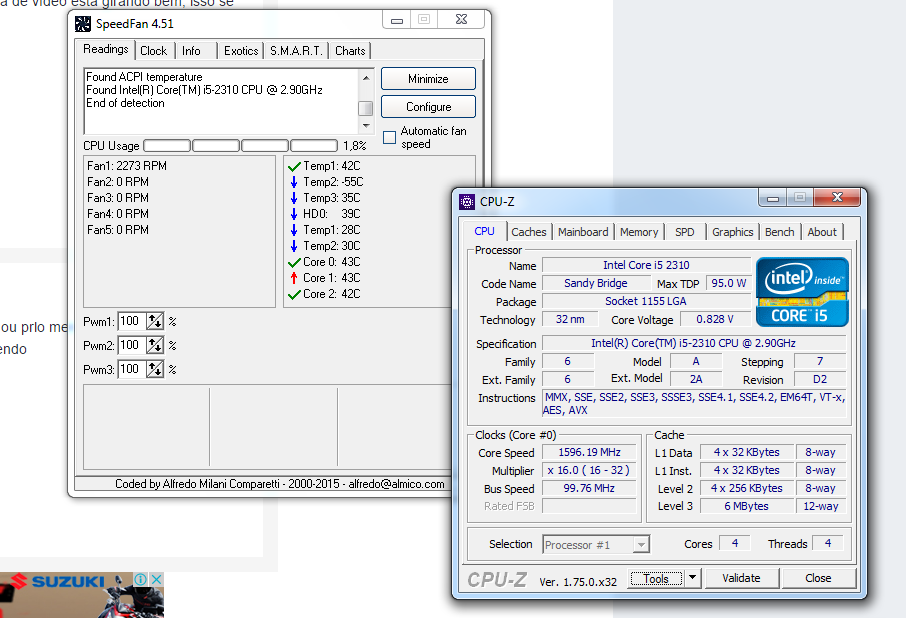Close the Suzuki advertisement with the X icon
906x618 pixels.
pos(156,579)
